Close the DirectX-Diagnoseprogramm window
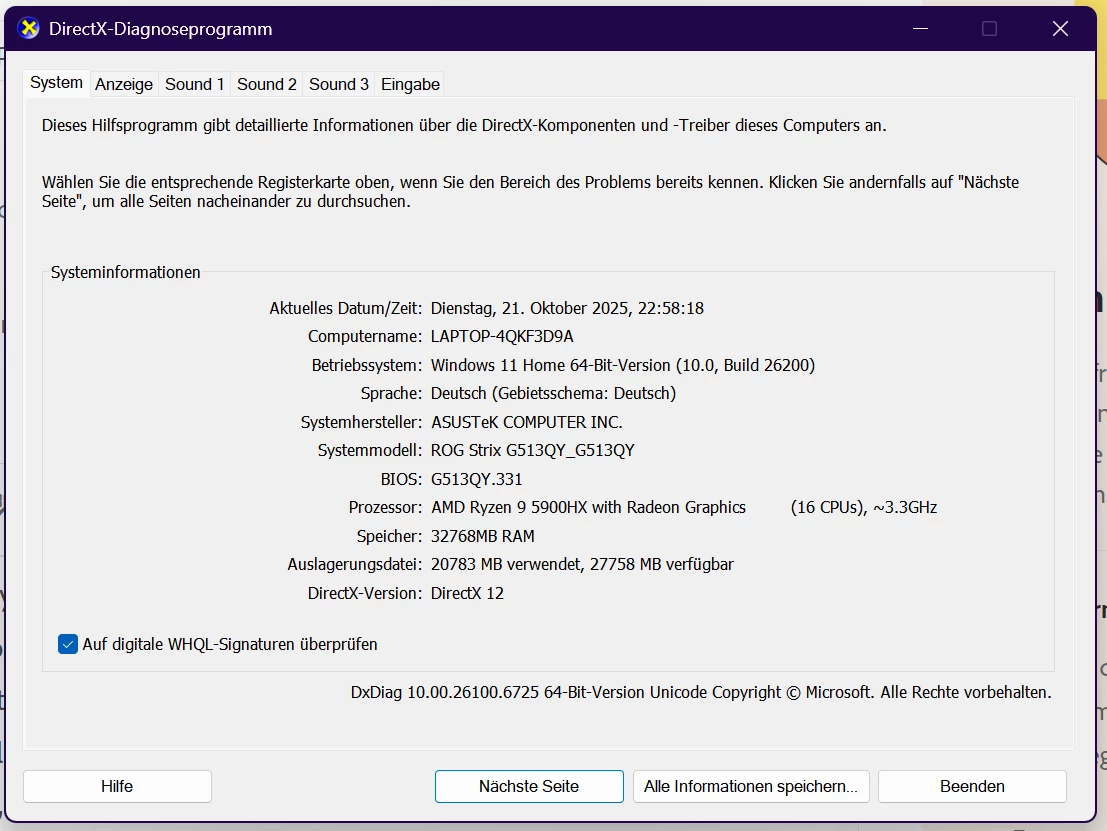1107x831 pixels. coord(1060,29)
